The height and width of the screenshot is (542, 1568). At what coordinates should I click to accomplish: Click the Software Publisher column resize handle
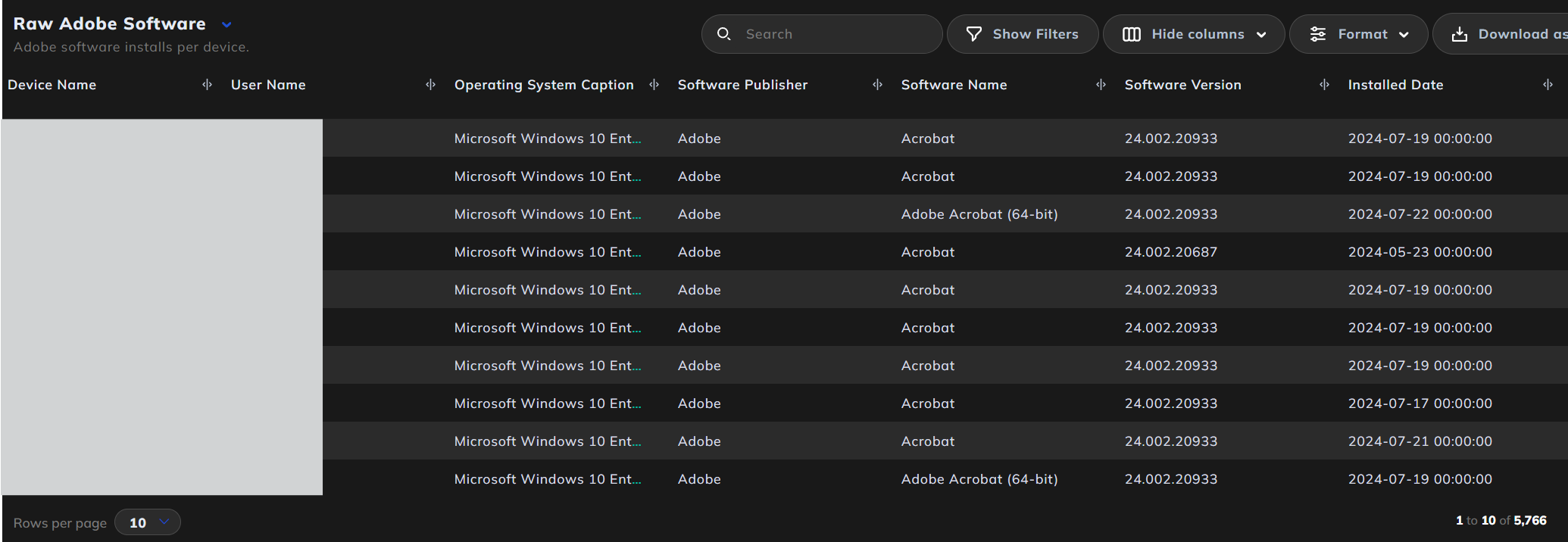tap(877, 85)
